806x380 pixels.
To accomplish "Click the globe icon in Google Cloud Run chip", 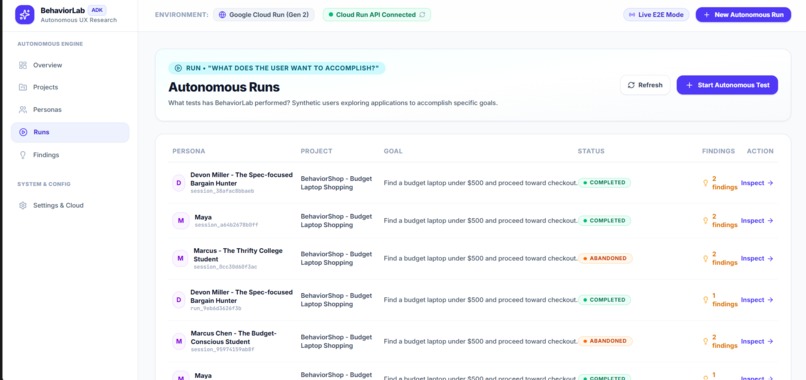I will click(x=222, y=15).
